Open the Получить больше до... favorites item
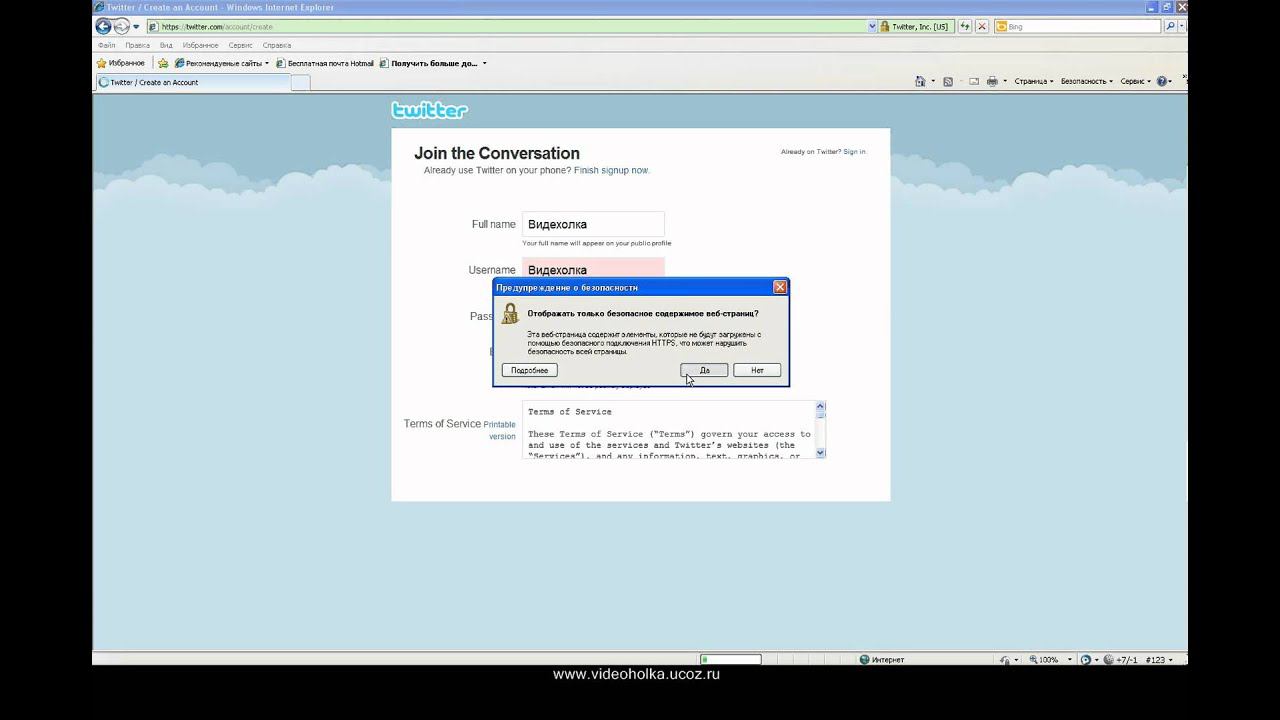The height and width of the screenshot is (720, 1280). point(433,63)
